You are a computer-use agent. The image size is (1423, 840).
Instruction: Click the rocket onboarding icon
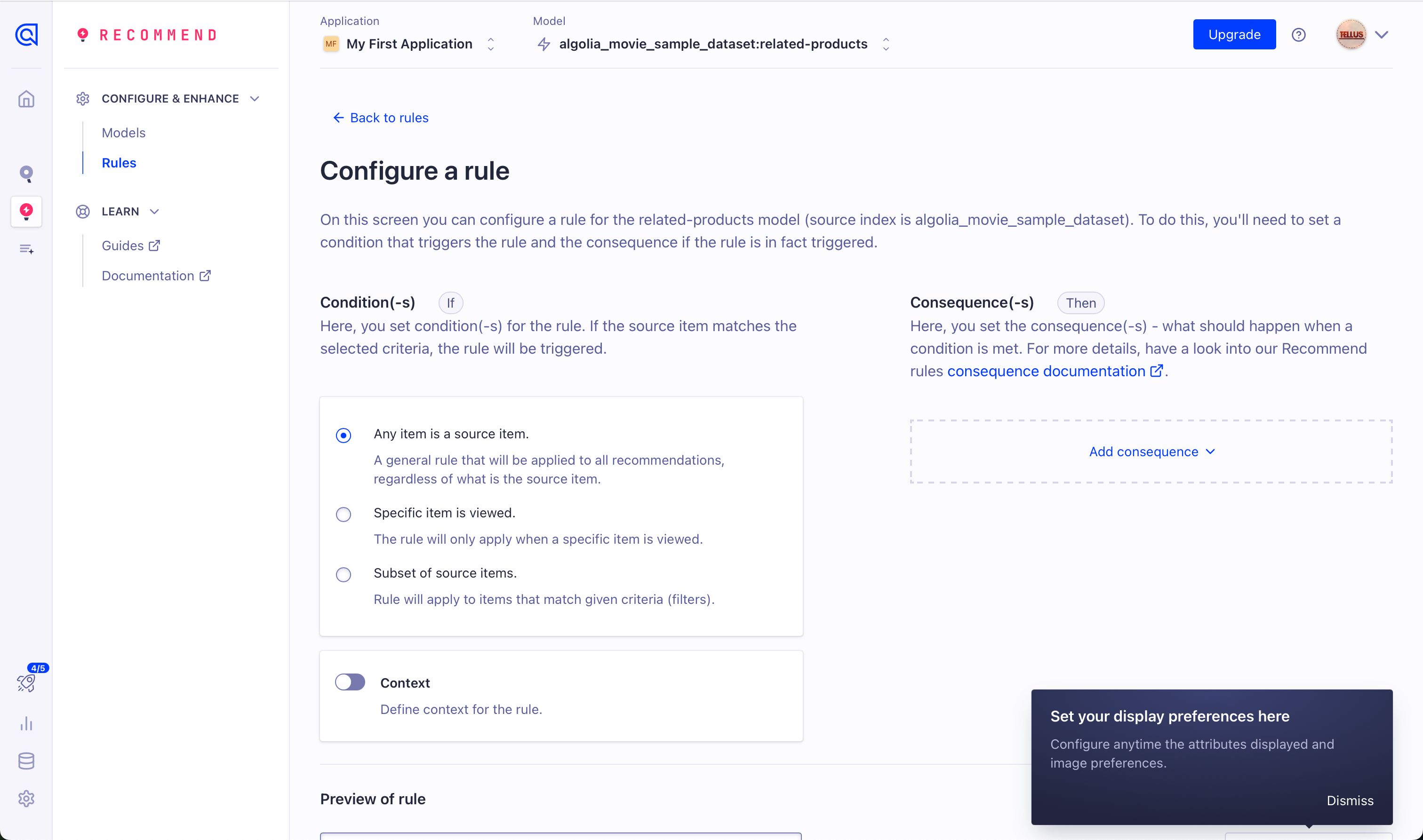coord(26,683)
